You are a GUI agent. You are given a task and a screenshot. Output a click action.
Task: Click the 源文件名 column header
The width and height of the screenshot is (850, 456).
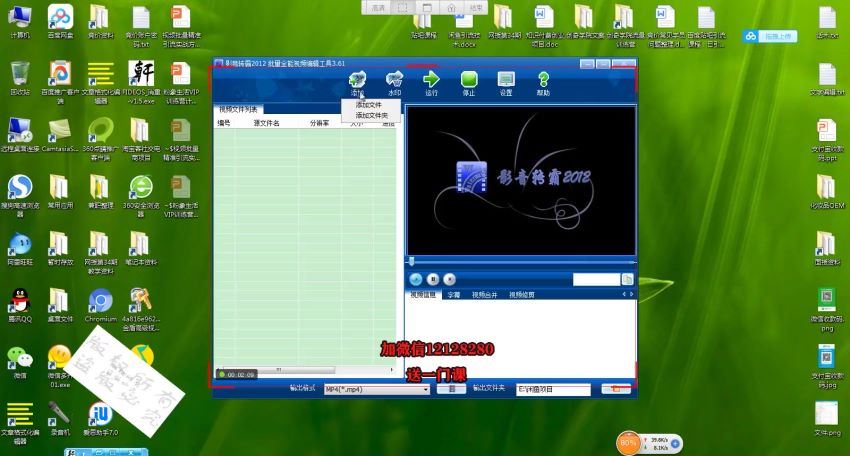click(x=266, y=123)
